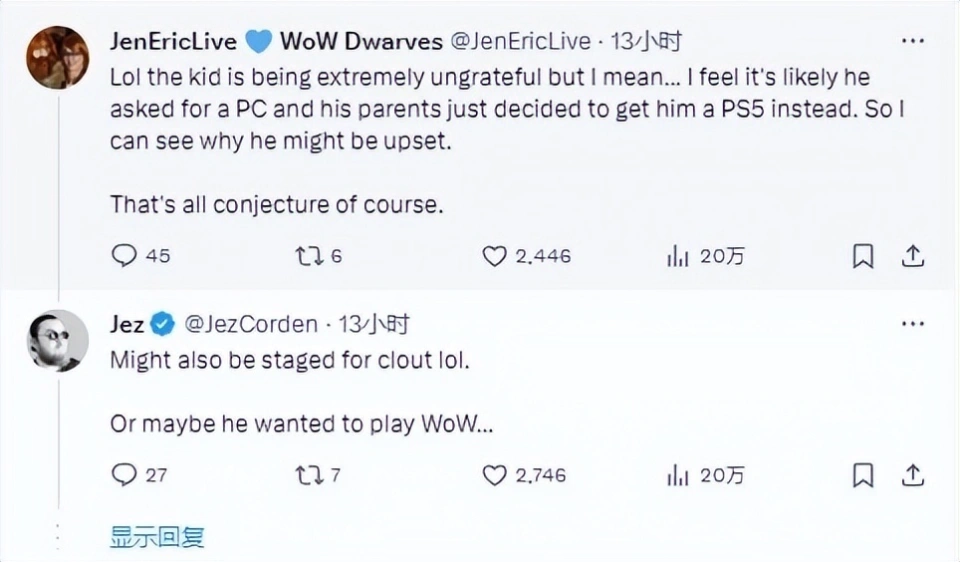960x562 pixels.
Task: Retweet JenEricLive's PS5 tweet
Action: 308,256
